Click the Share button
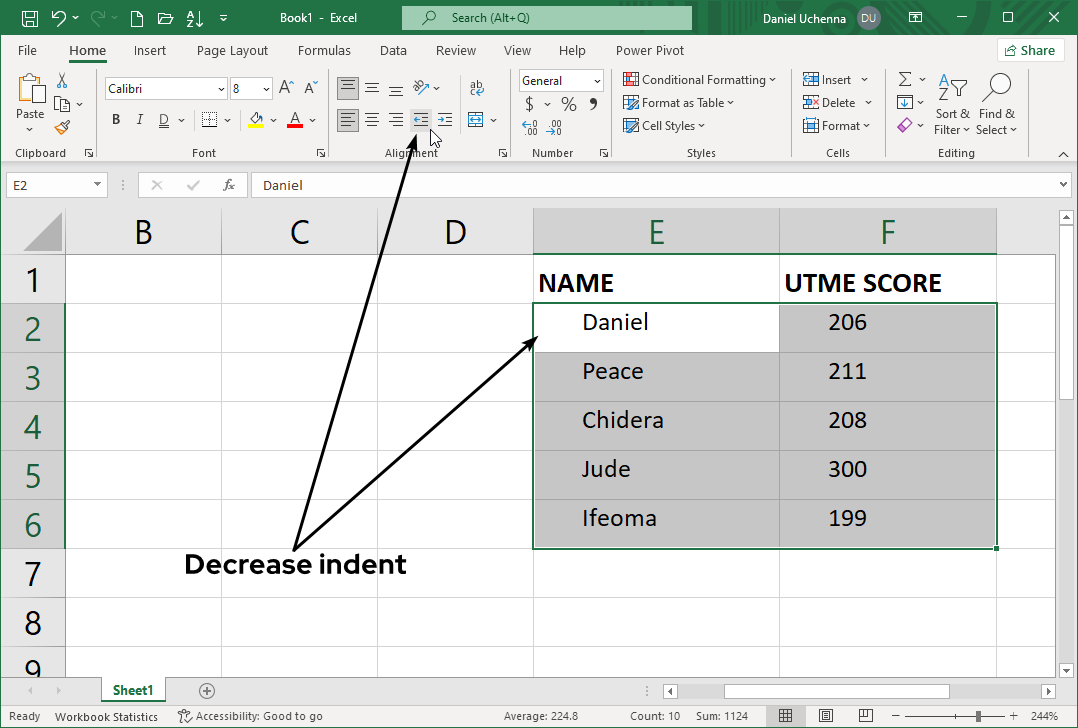The height and width of the screenshot is (728, 1078). (x=1030, y=49)
